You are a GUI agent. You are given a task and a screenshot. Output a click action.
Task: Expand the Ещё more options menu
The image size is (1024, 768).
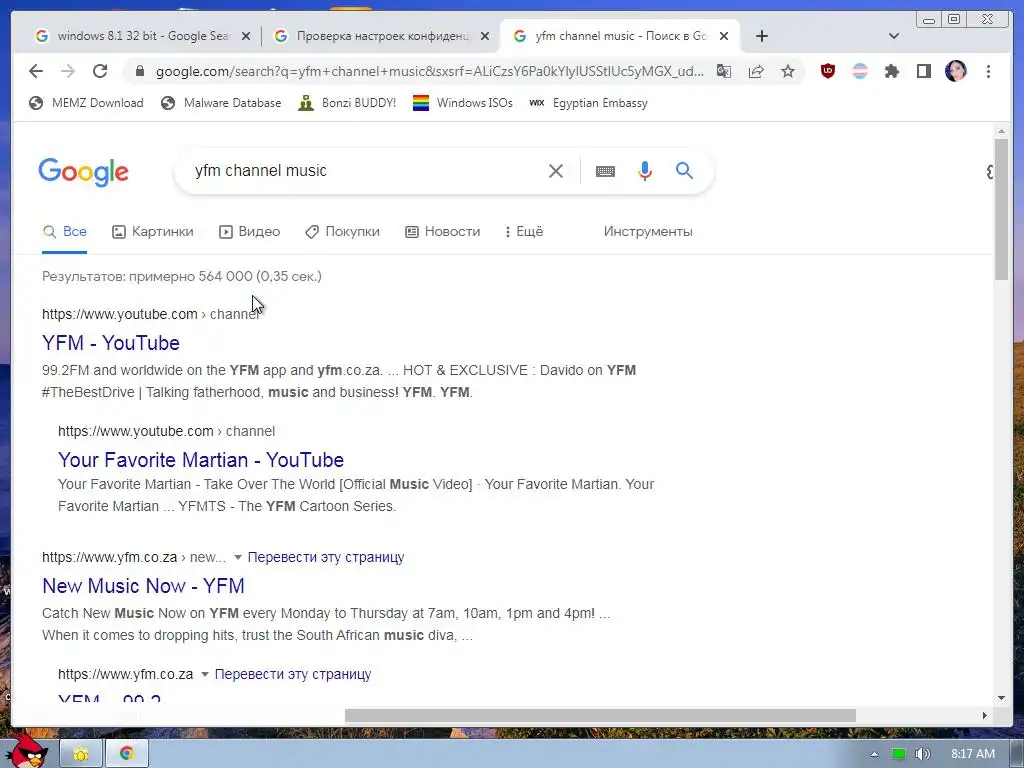pyautogui.click(x=524, y=231)
